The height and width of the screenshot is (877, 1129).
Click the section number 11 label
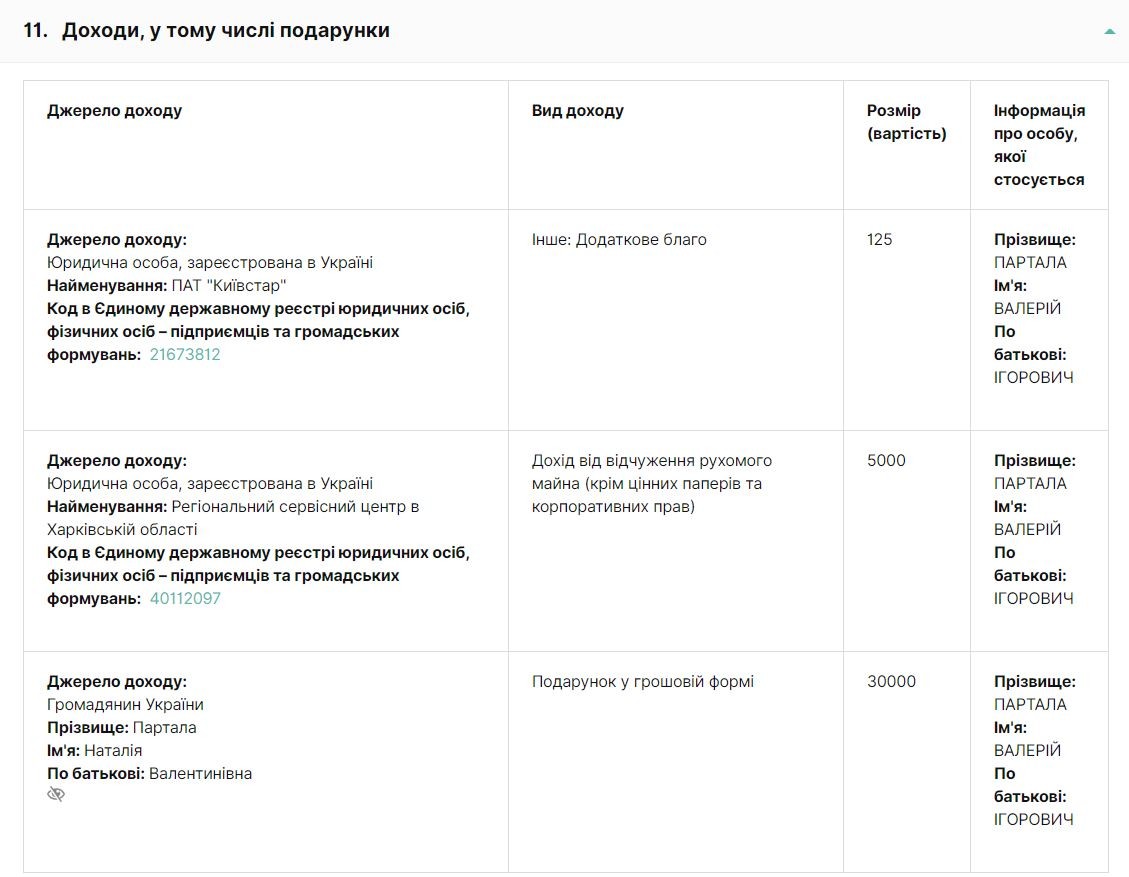[35, 30]
